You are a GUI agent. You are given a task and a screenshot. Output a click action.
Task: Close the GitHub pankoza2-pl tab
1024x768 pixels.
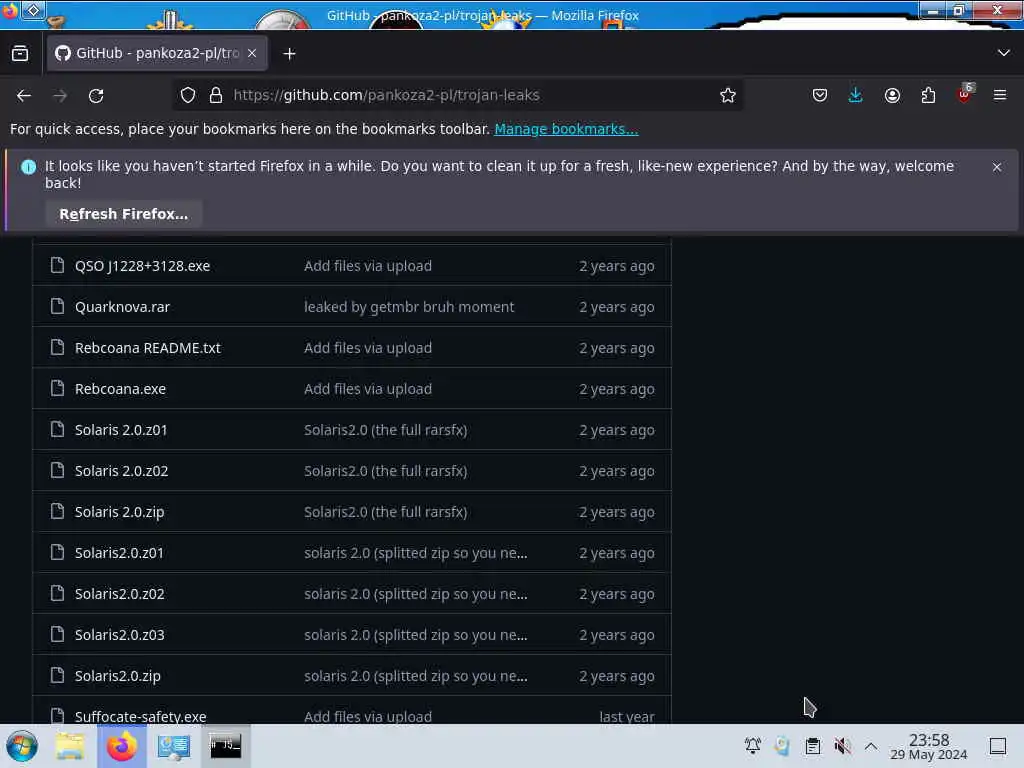tap(252, 53)
